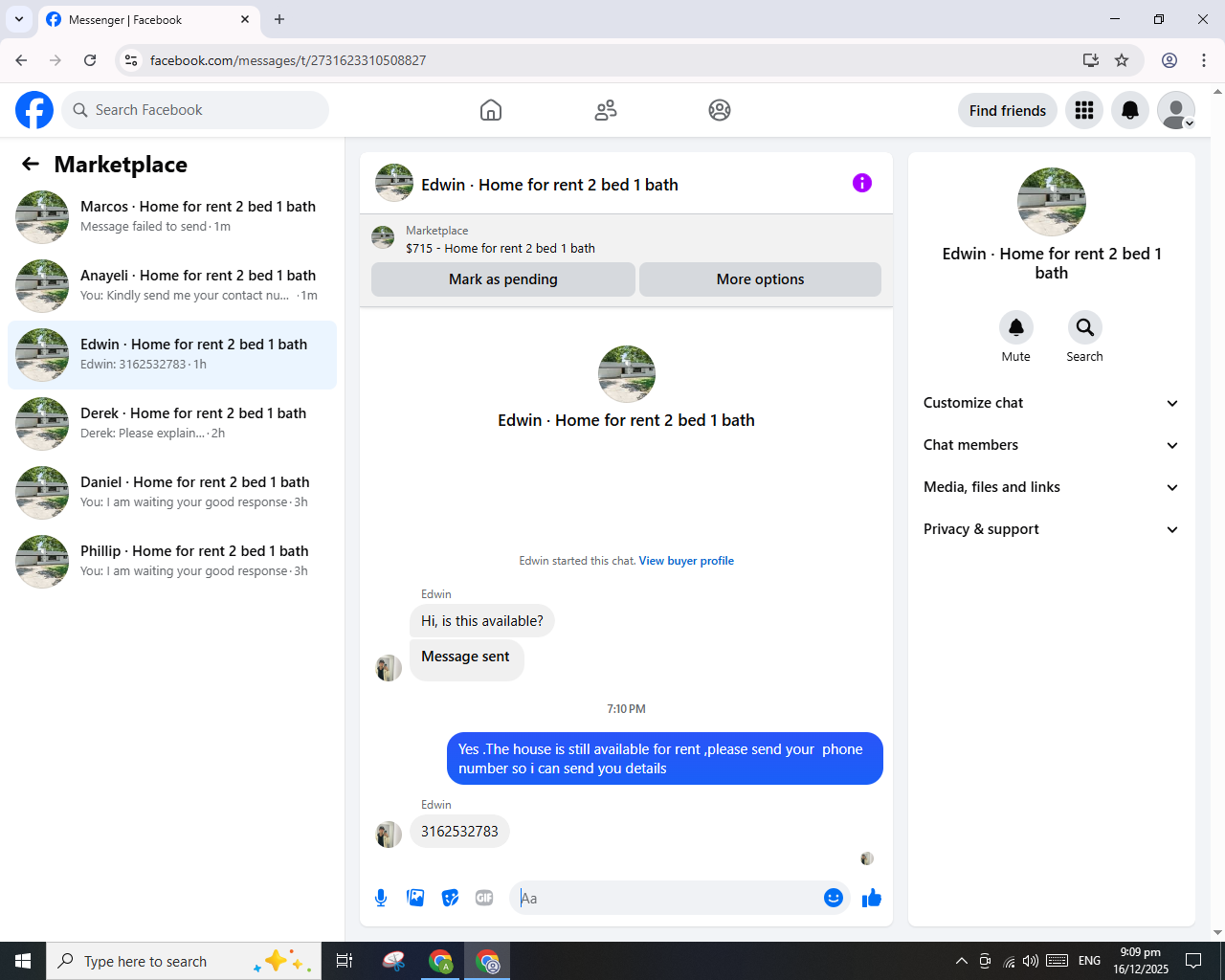Click More options button

760,279
